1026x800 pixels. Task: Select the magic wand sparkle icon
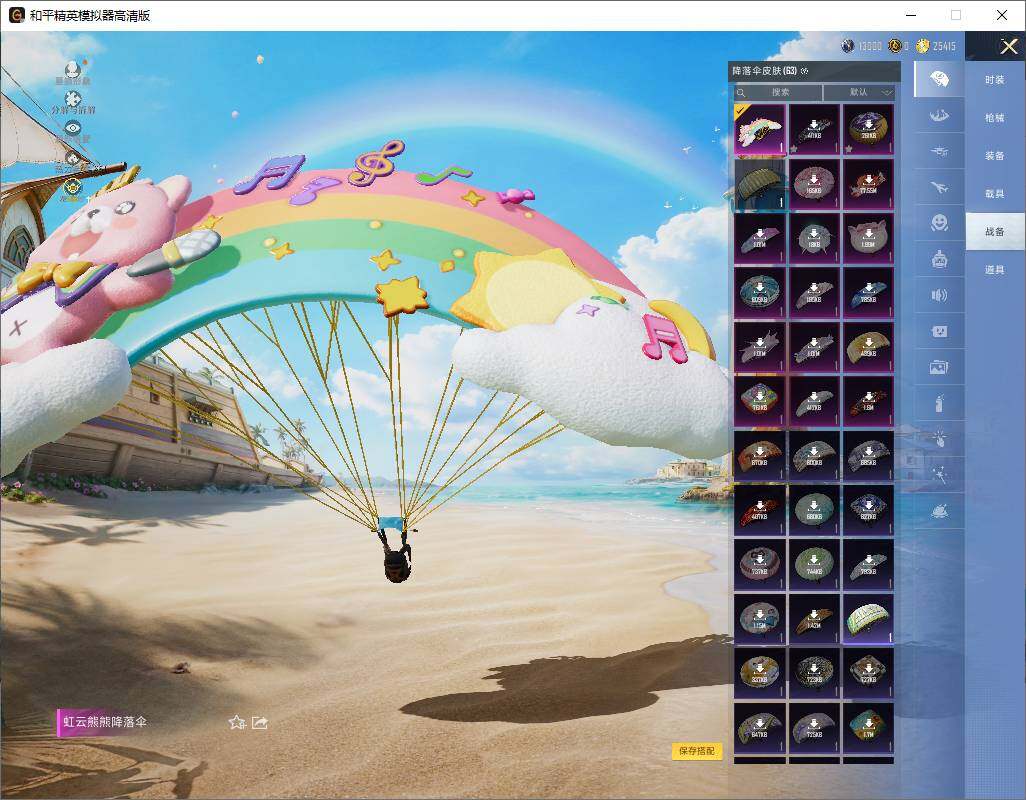click(939, 474)
